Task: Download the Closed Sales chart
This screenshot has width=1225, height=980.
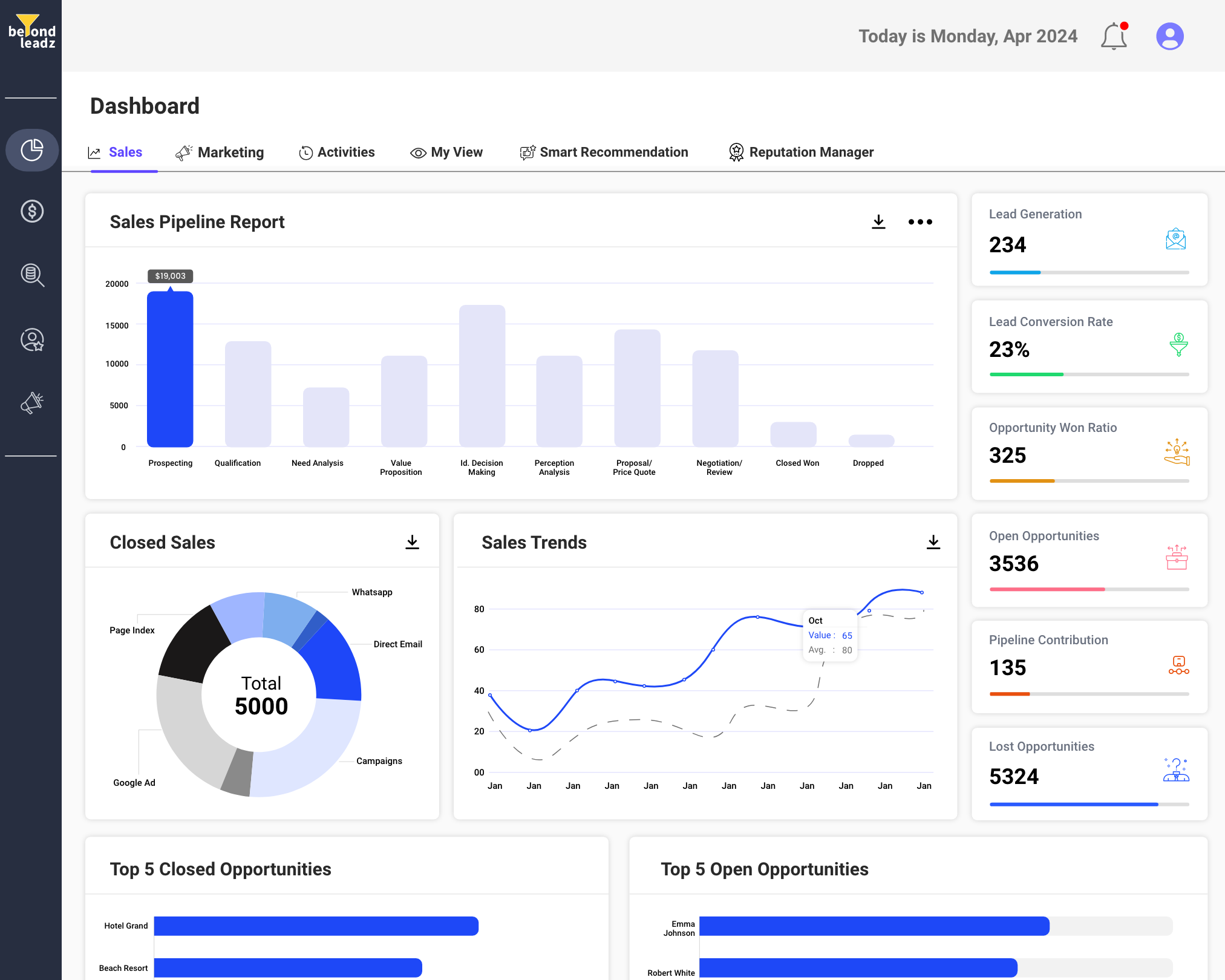Action: click(412, 542)
